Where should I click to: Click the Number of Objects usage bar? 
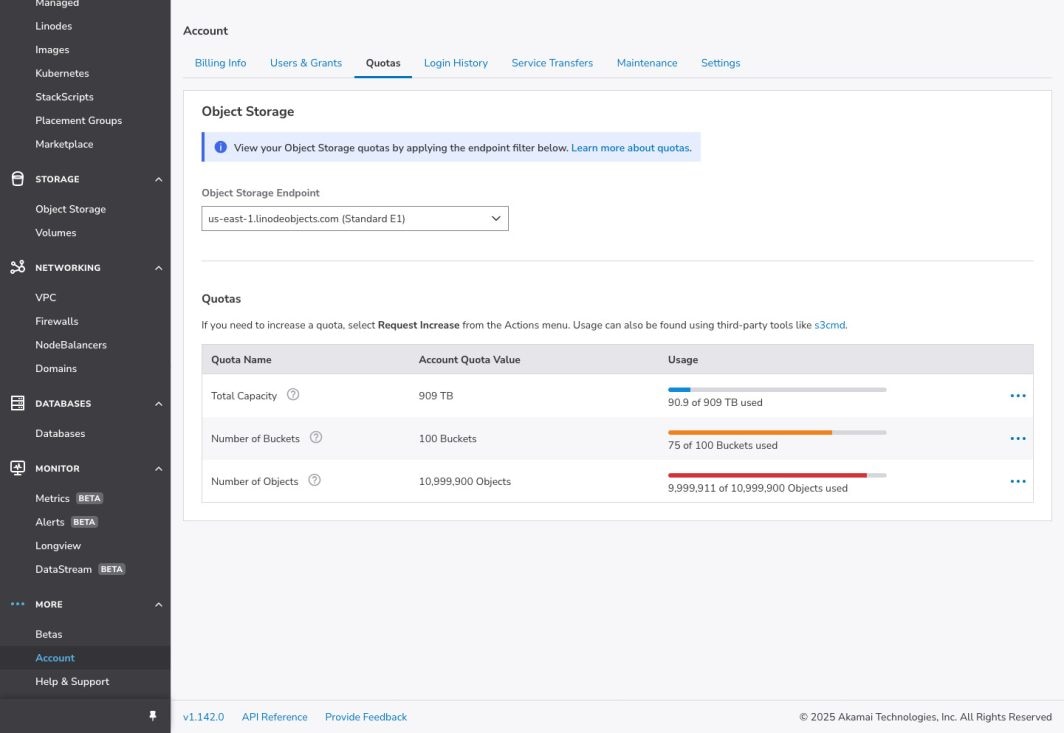coord(776,475)
